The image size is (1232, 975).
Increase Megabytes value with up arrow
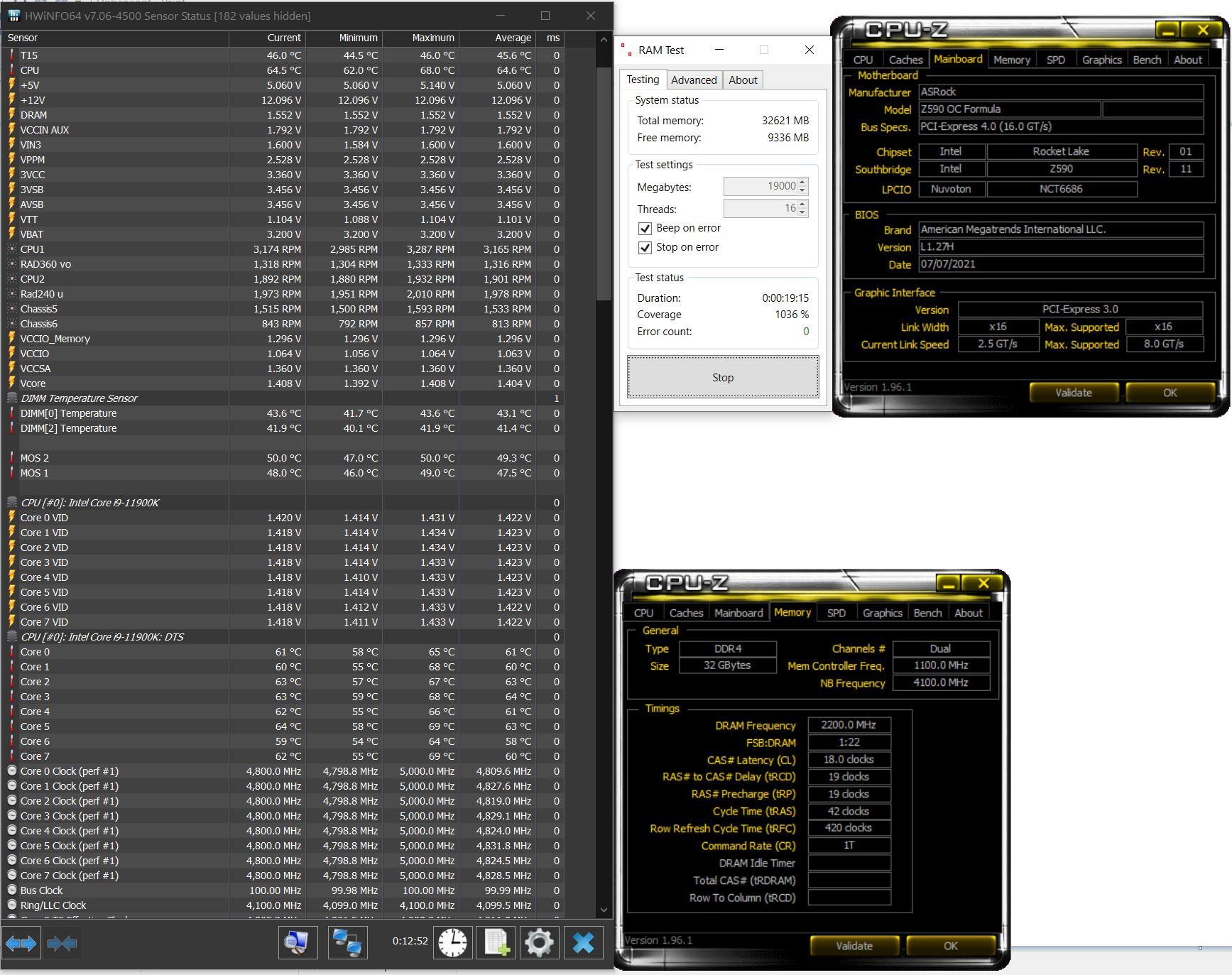tap(802, 183)
